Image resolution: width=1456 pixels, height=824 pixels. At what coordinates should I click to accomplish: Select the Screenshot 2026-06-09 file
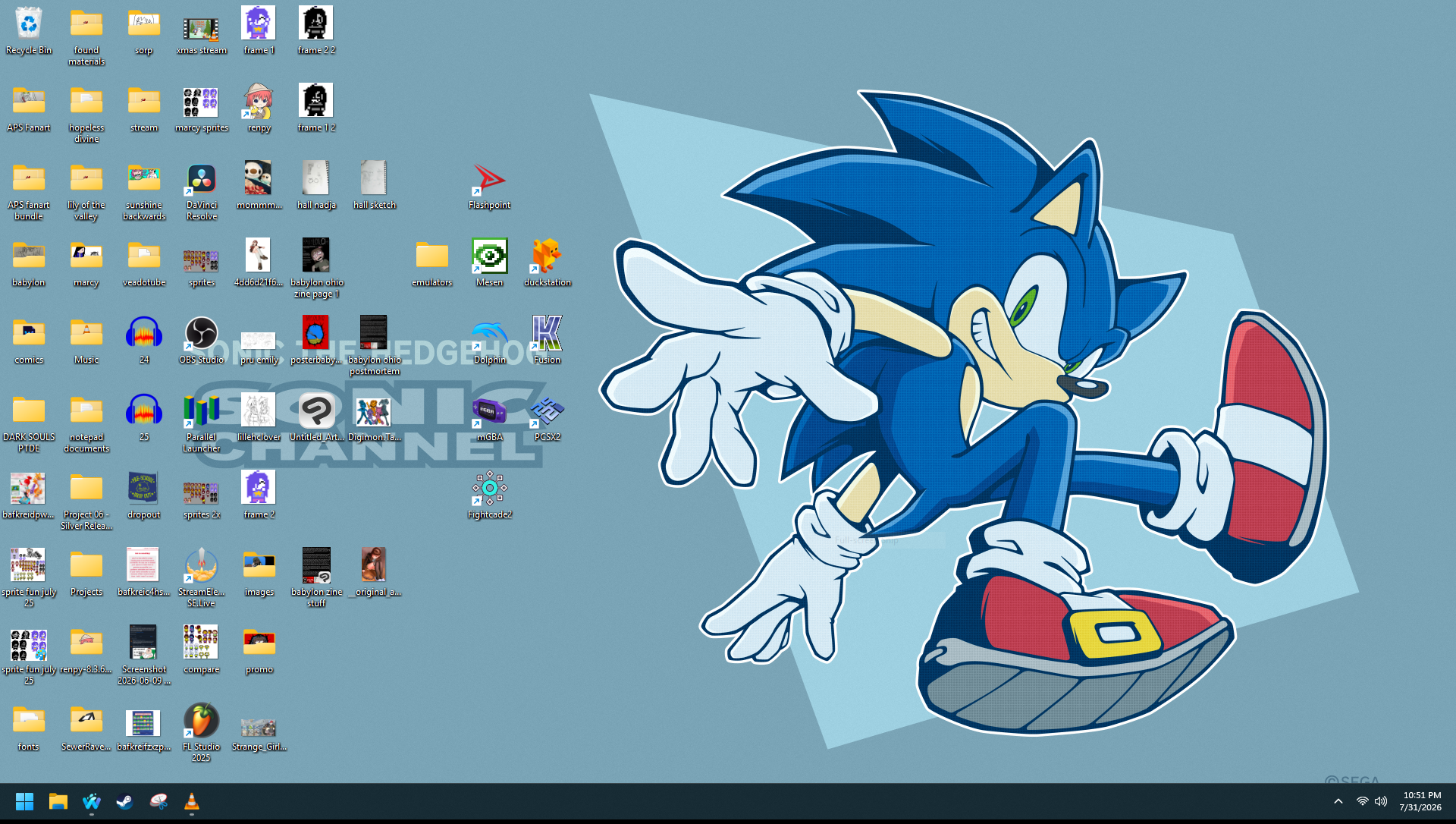[x=144, y=655]
